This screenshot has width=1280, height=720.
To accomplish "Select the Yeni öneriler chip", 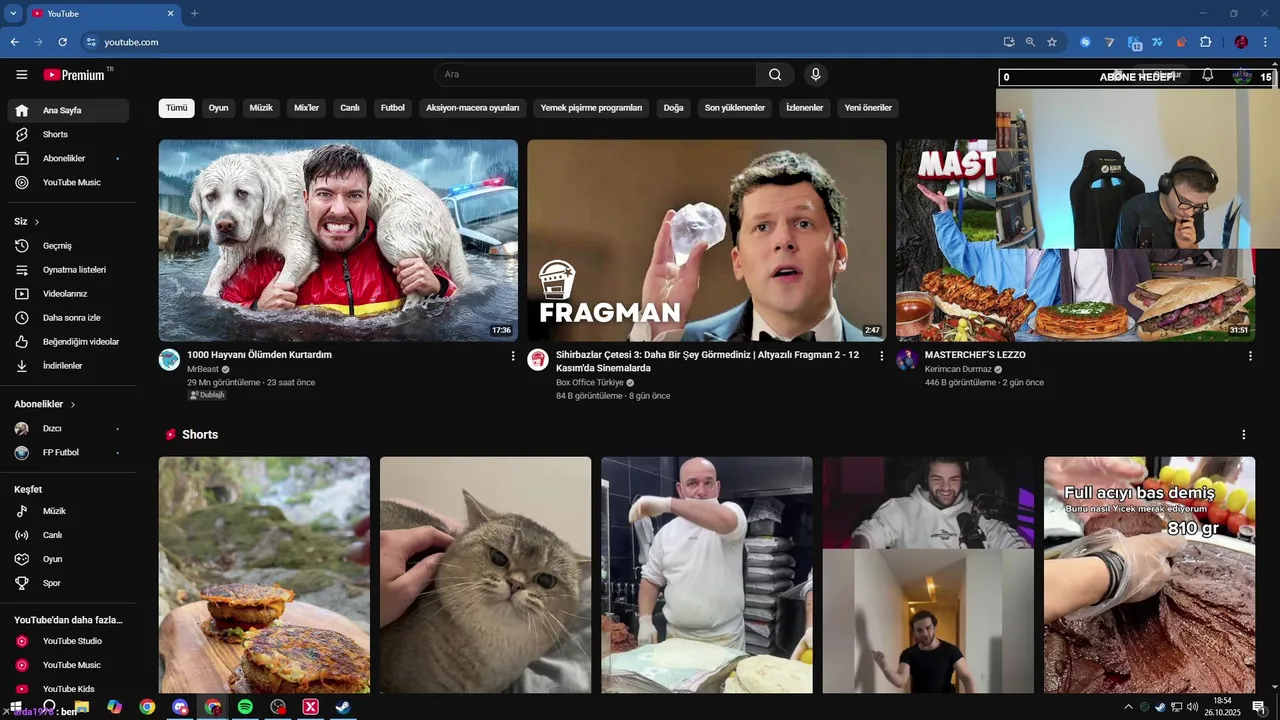I will pyautogui.click(x=868, y=108).
